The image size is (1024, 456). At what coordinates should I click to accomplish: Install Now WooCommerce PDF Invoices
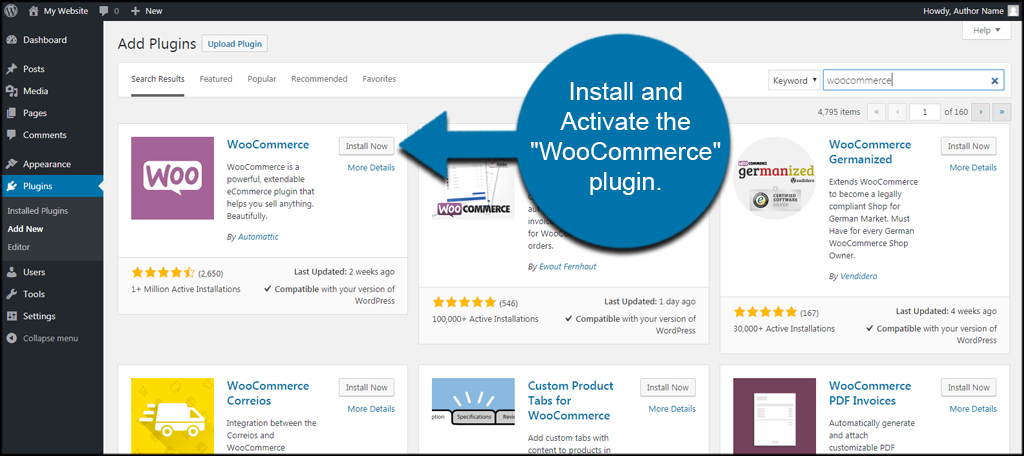click(x=969, y=387)
